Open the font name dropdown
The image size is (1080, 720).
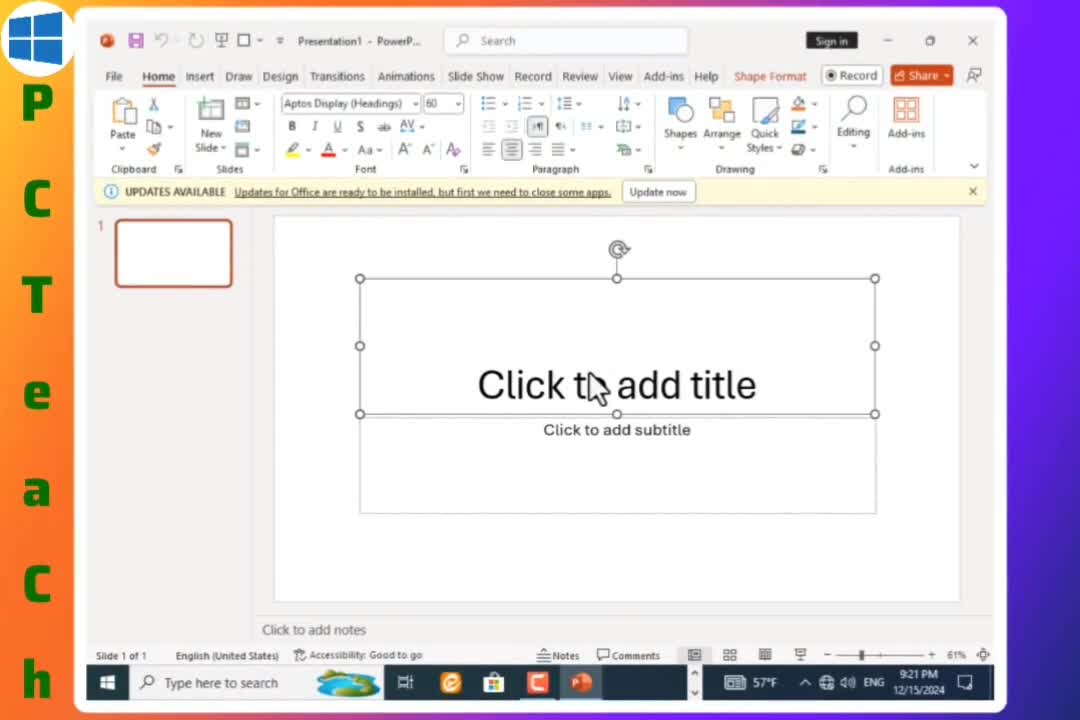[x=415, y=104]
